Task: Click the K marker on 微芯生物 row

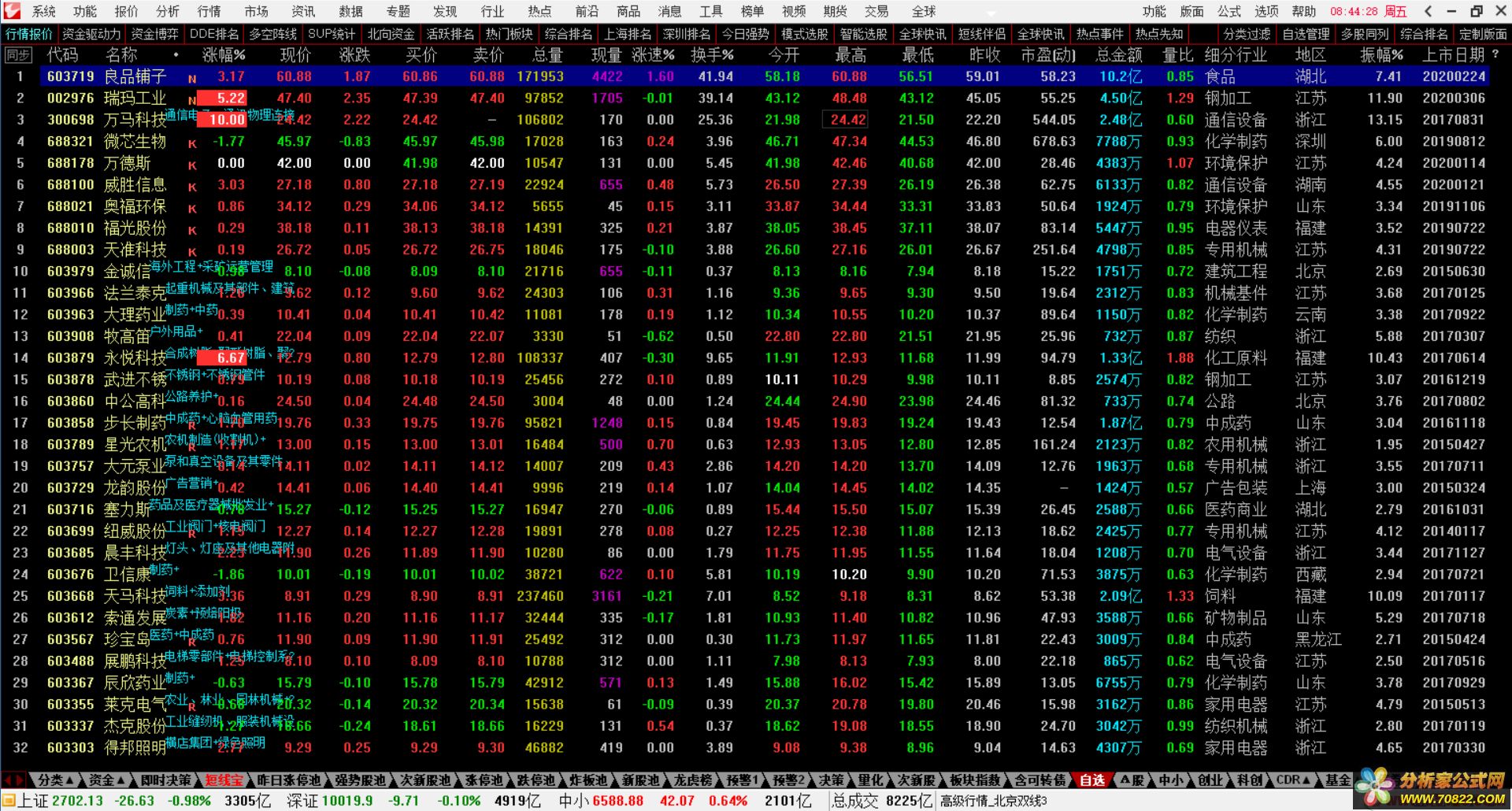Action: (192, 144)
